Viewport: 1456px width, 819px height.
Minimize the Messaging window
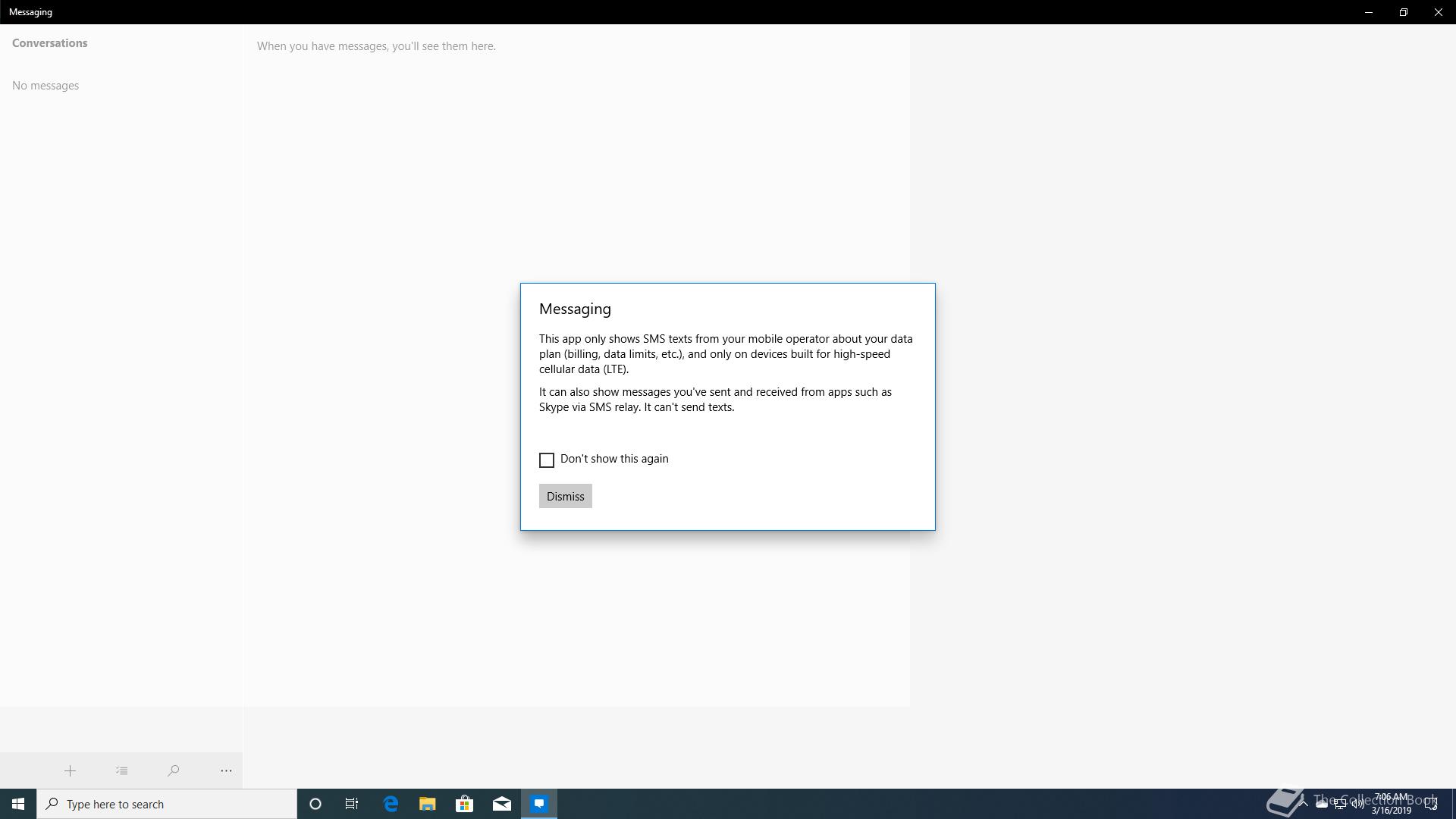1369,12
